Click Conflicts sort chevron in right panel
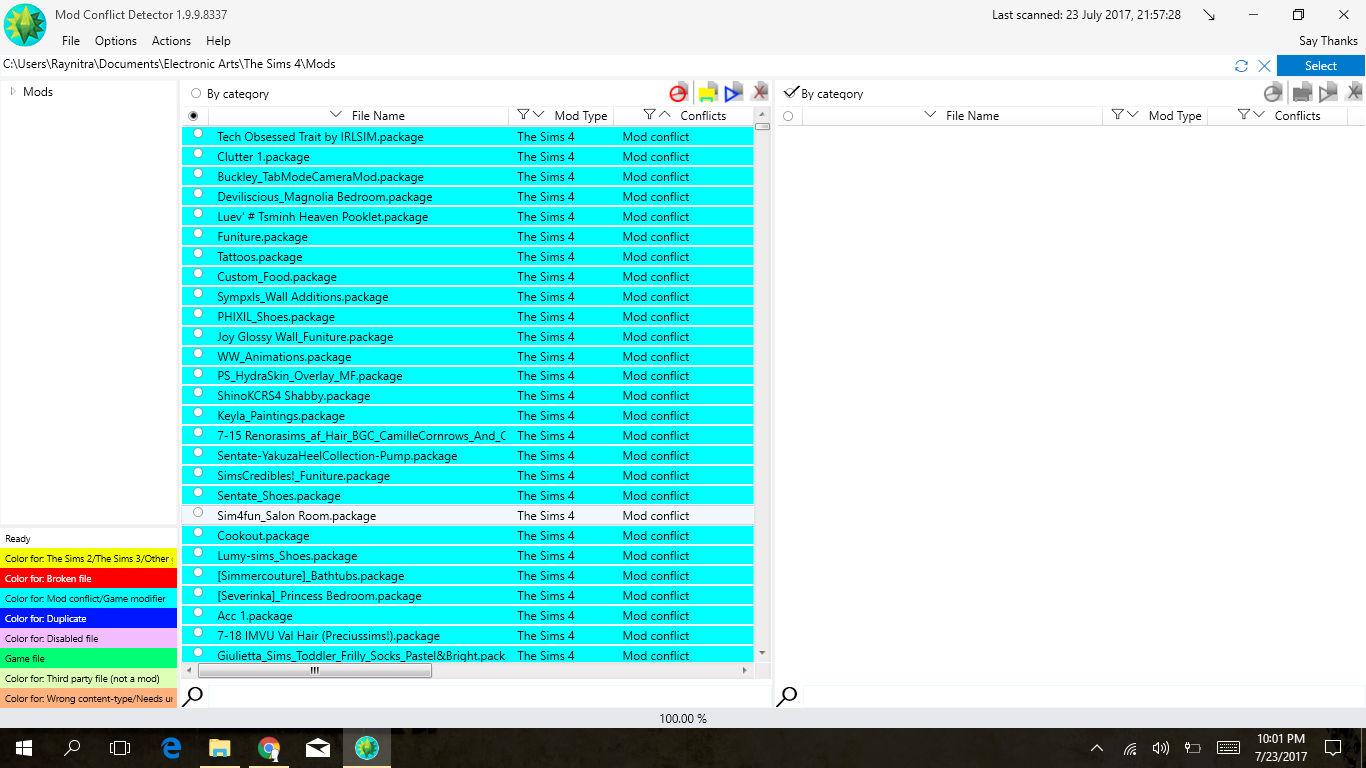The width and height of the screenshot is (1366, 768). (1259, 115)
